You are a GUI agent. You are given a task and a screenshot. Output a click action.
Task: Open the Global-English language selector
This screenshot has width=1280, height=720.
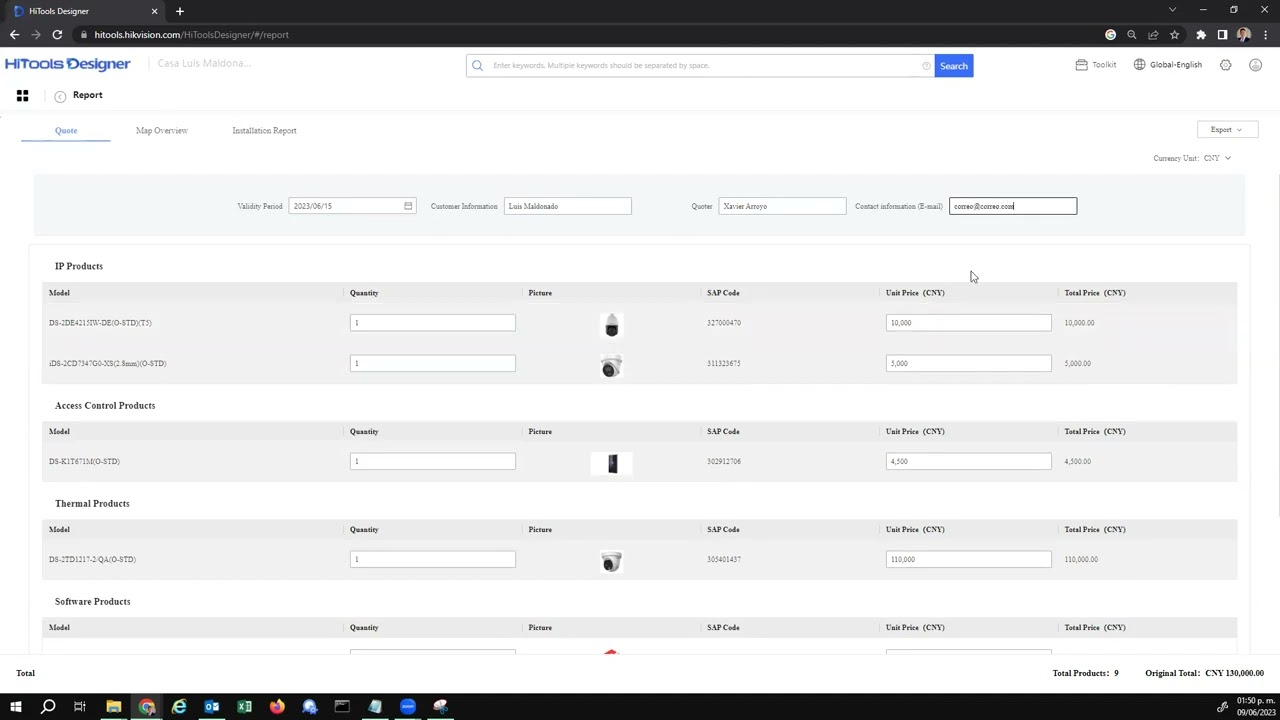1168,65
